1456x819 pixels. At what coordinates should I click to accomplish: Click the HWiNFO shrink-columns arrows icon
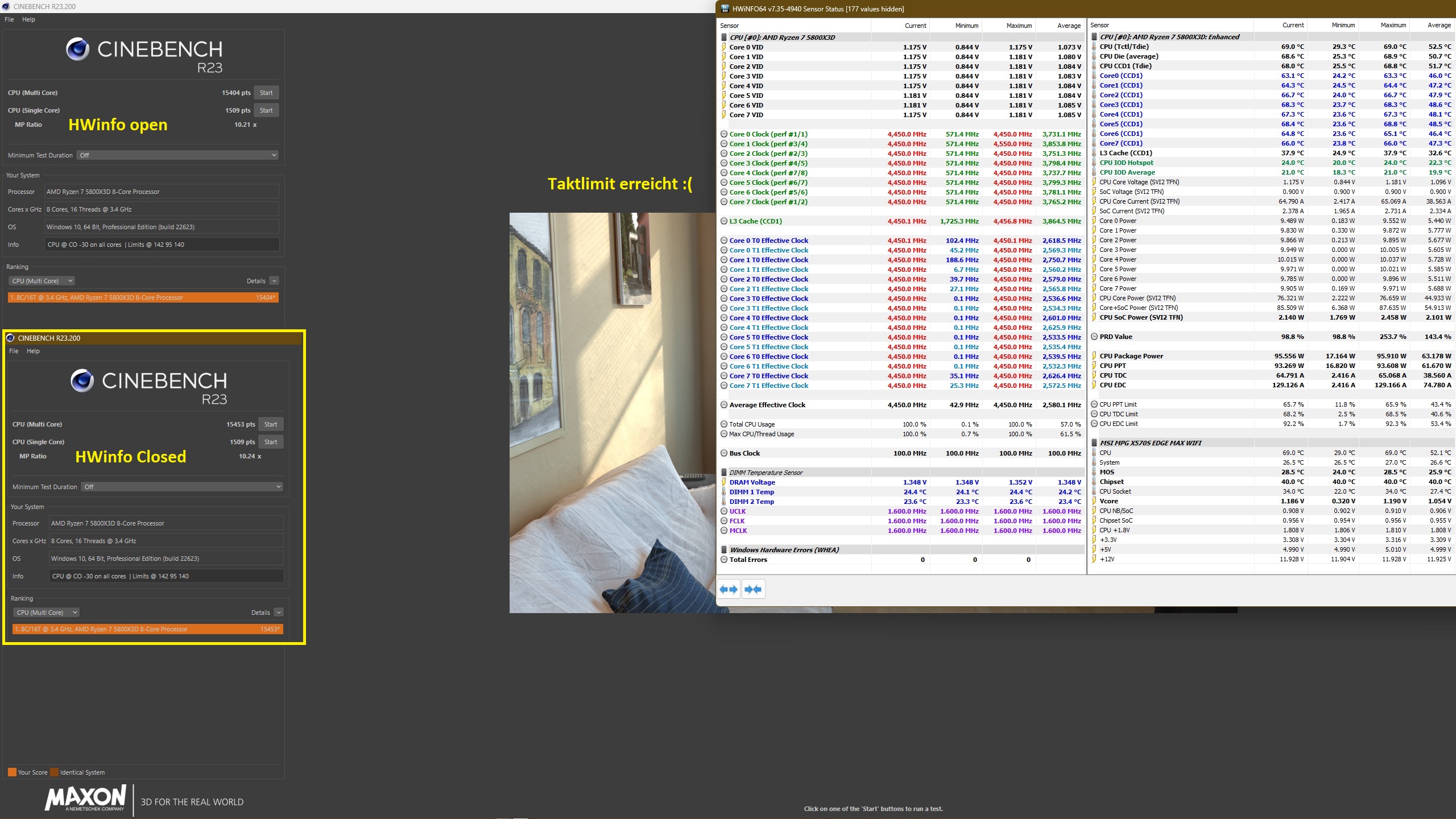tap(753, 589)
